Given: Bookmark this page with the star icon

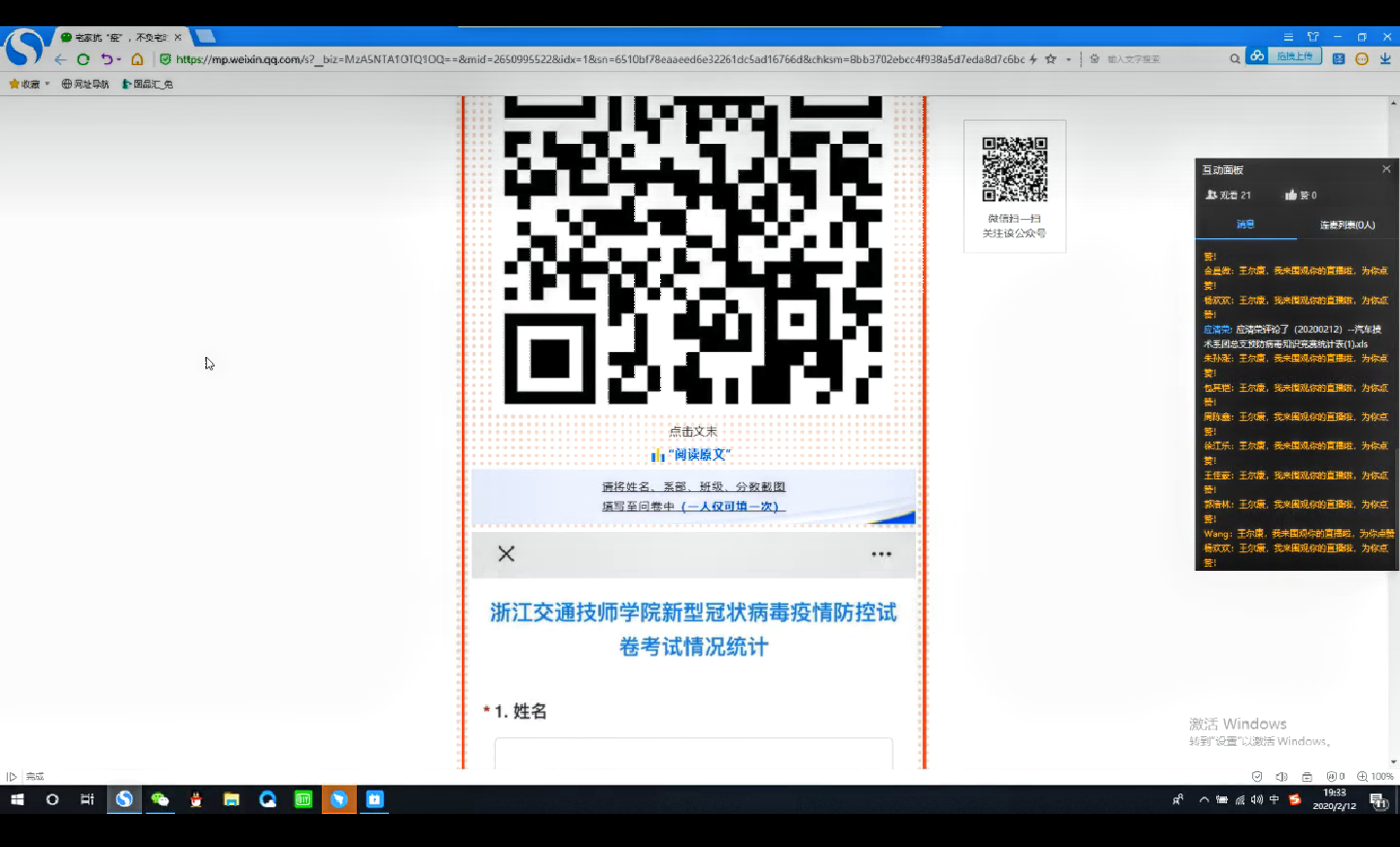Looking at the screenshot, I should click(x=1050, y=59).
